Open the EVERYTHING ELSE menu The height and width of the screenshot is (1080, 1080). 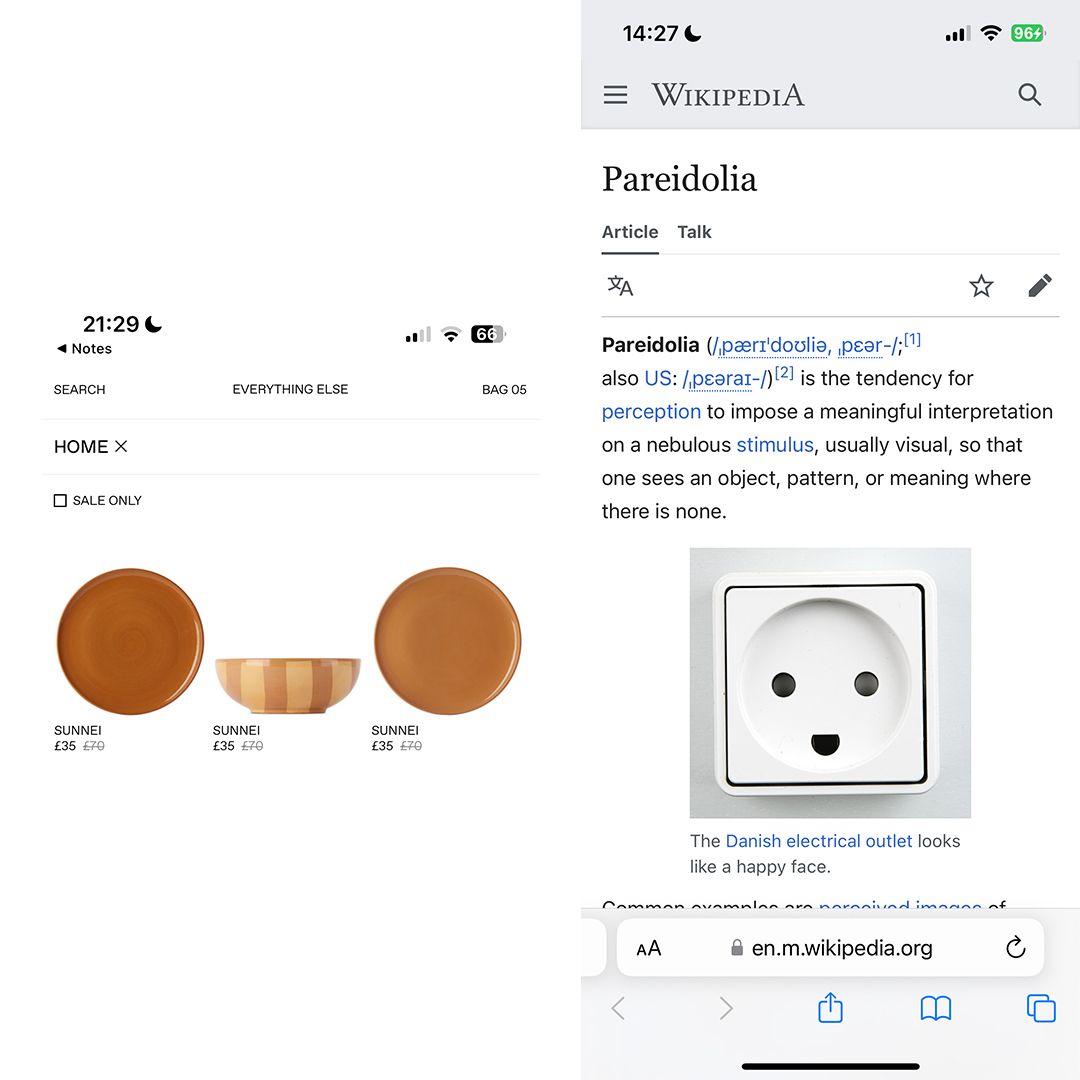point(290,389)
